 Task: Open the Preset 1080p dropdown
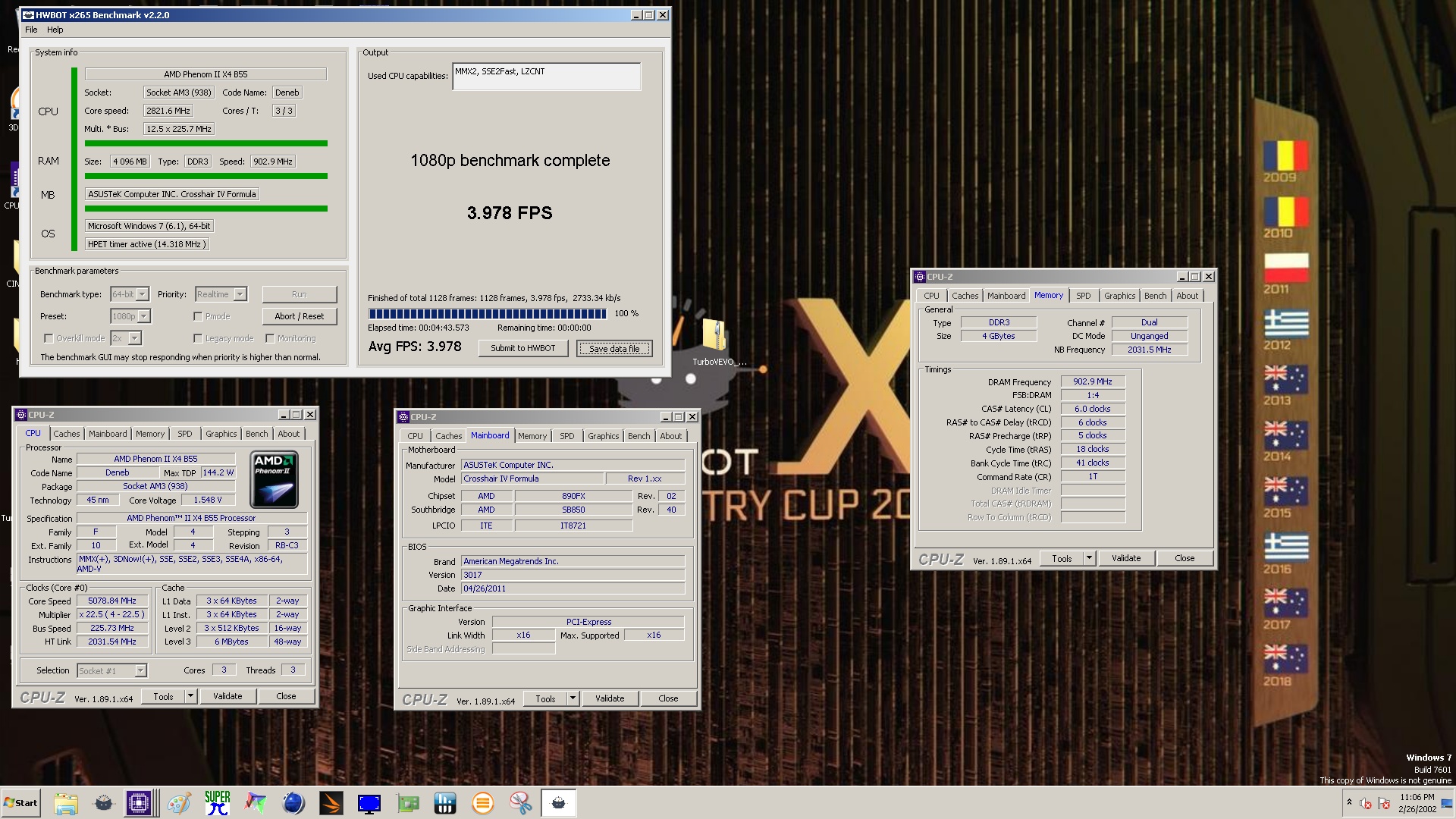(x=130, y=316)
